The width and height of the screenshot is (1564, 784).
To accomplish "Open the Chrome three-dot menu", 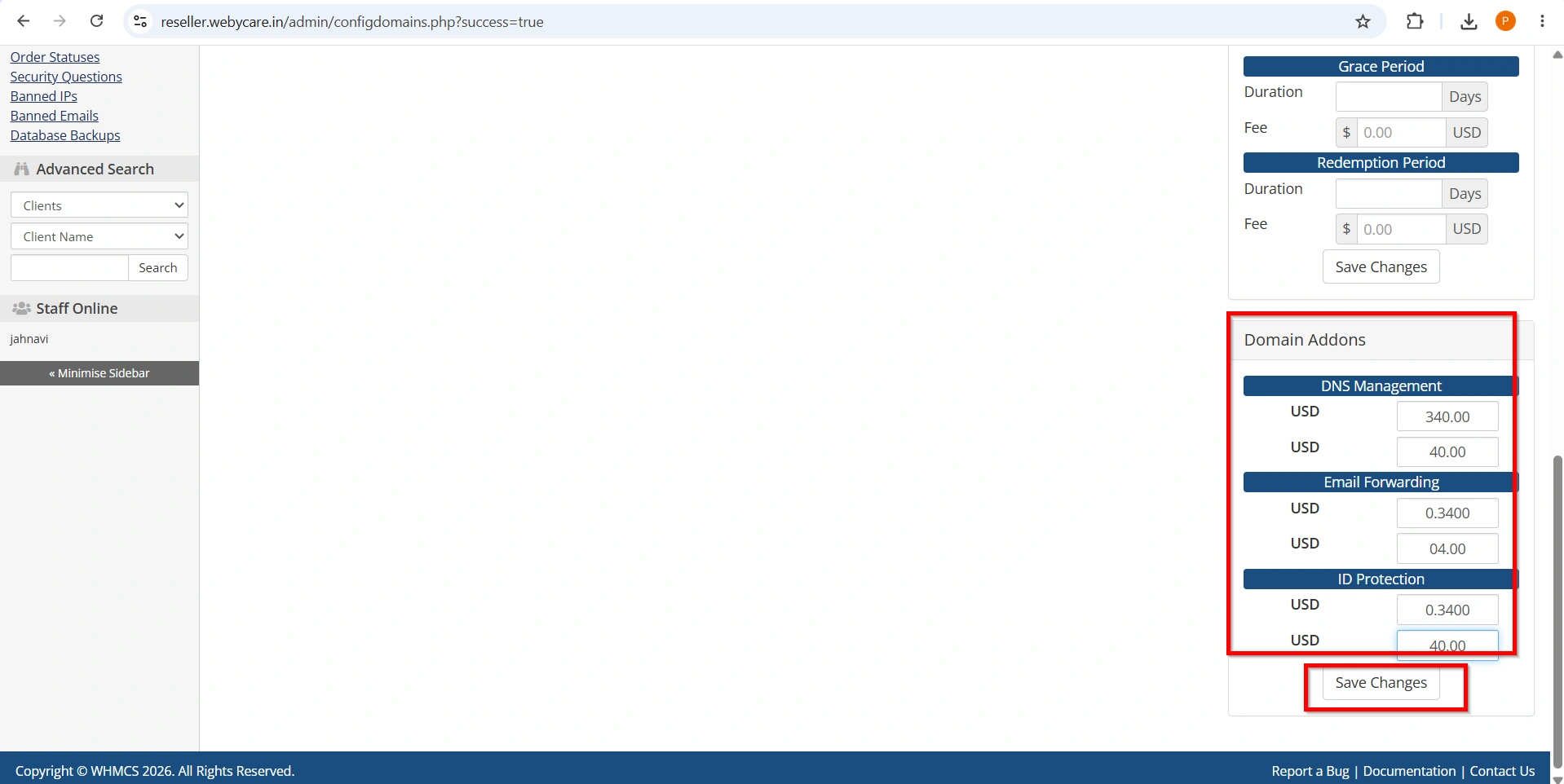I will [x=1542, y=21].
